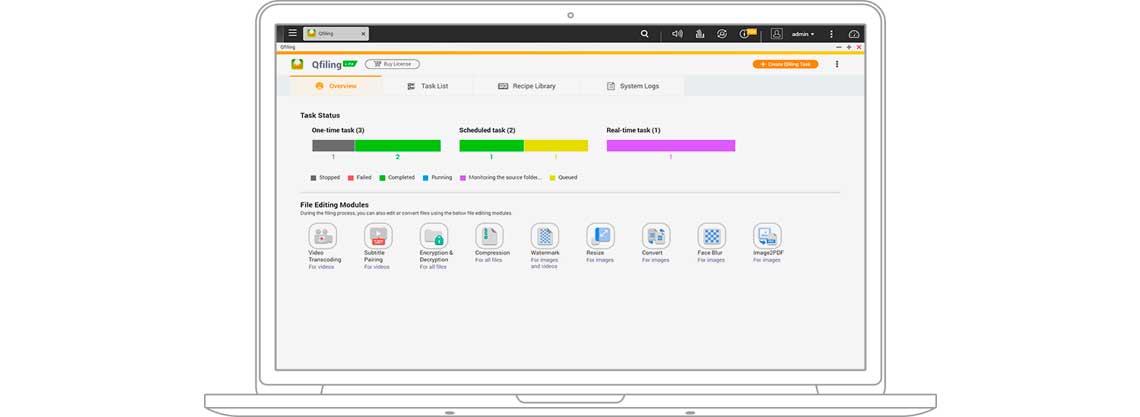Expand the admin user dropdown
The height and width of the screenshot is (417, 1140).
802,34
